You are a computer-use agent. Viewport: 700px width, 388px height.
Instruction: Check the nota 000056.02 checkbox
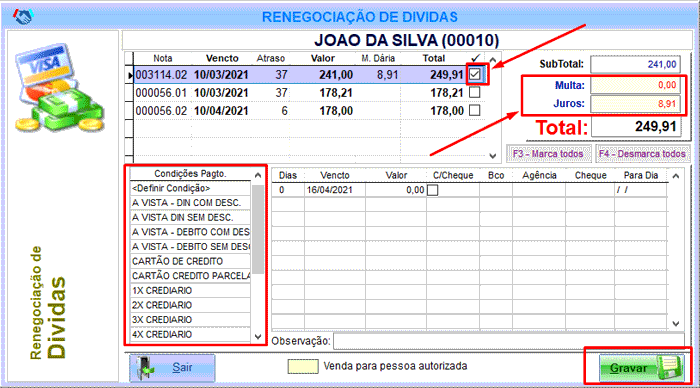tap(475, 110)
